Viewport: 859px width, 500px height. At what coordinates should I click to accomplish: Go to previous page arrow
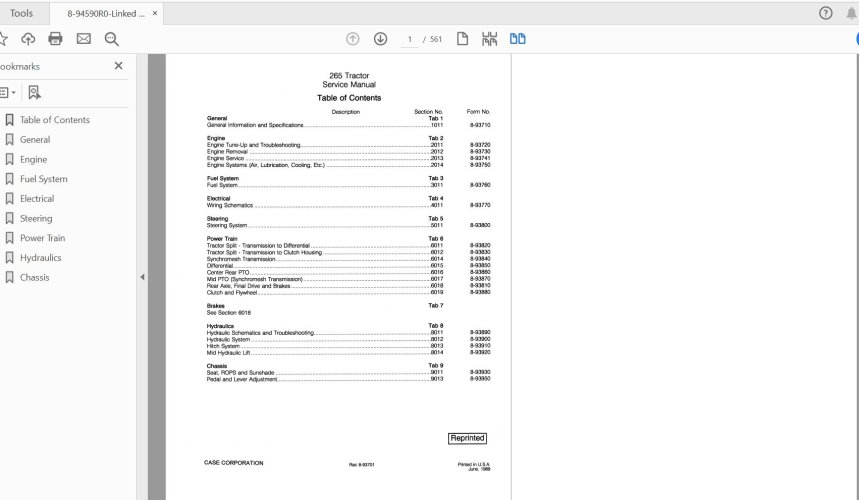353,39
